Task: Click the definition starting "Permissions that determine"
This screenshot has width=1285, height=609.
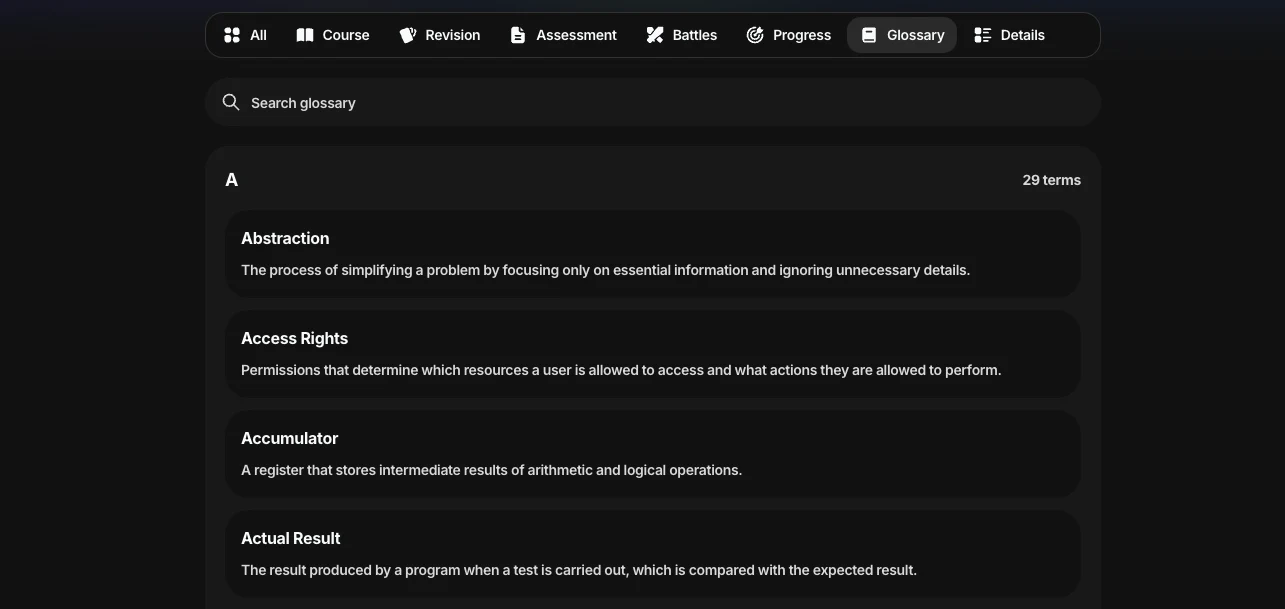Action: [621, 370]
